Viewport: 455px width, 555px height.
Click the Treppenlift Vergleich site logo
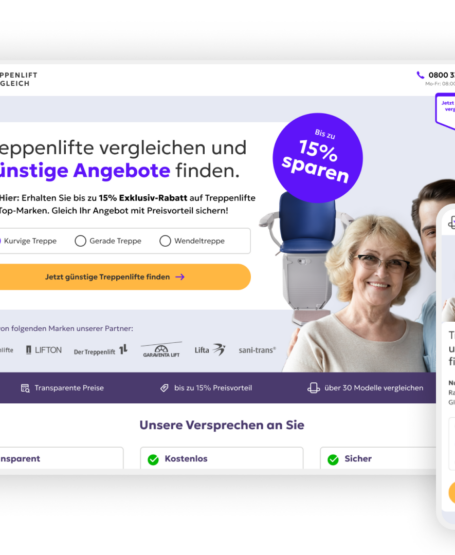[18, 79]
